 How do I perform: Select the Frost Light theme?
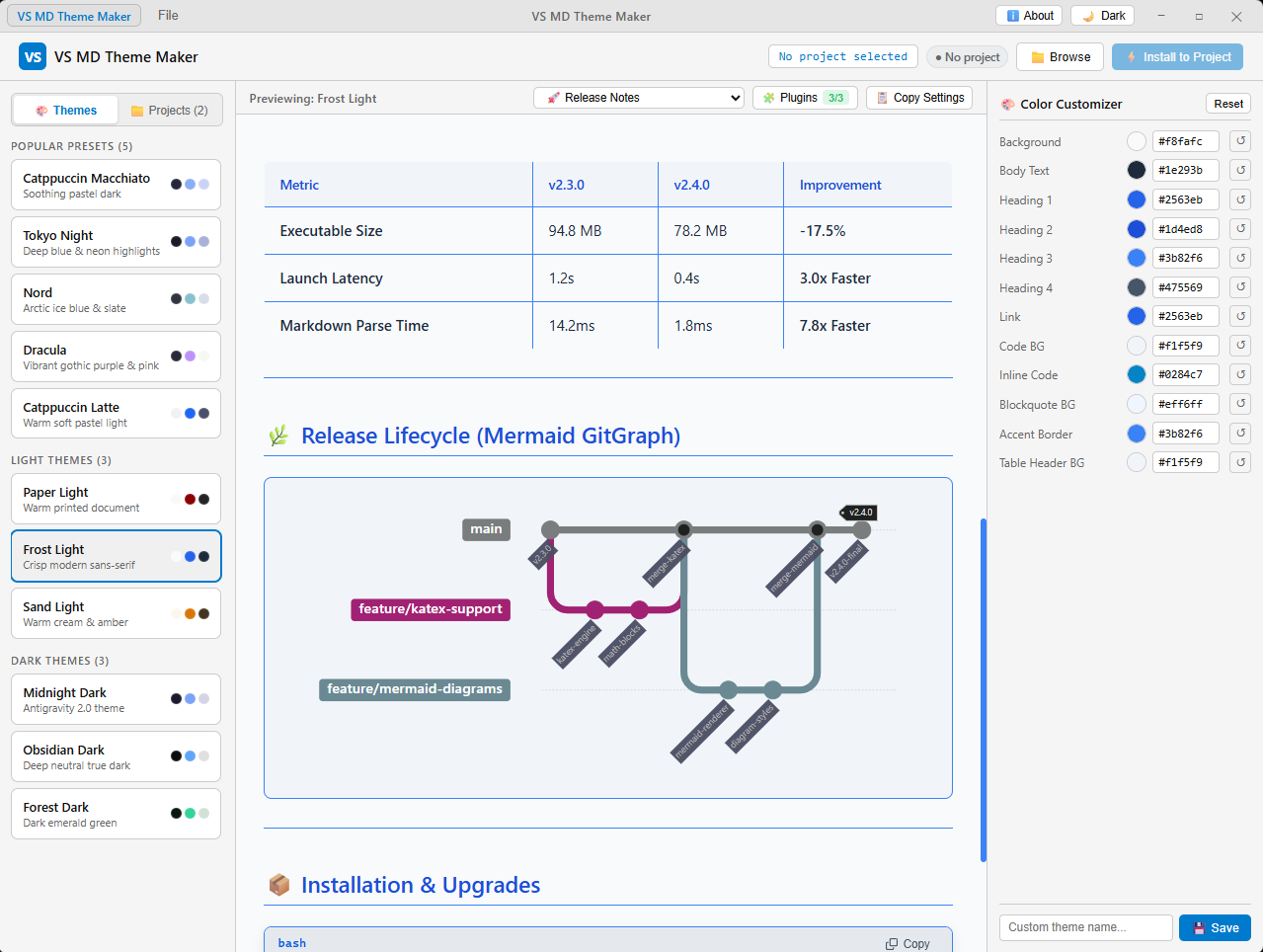[x=116, y=556]
